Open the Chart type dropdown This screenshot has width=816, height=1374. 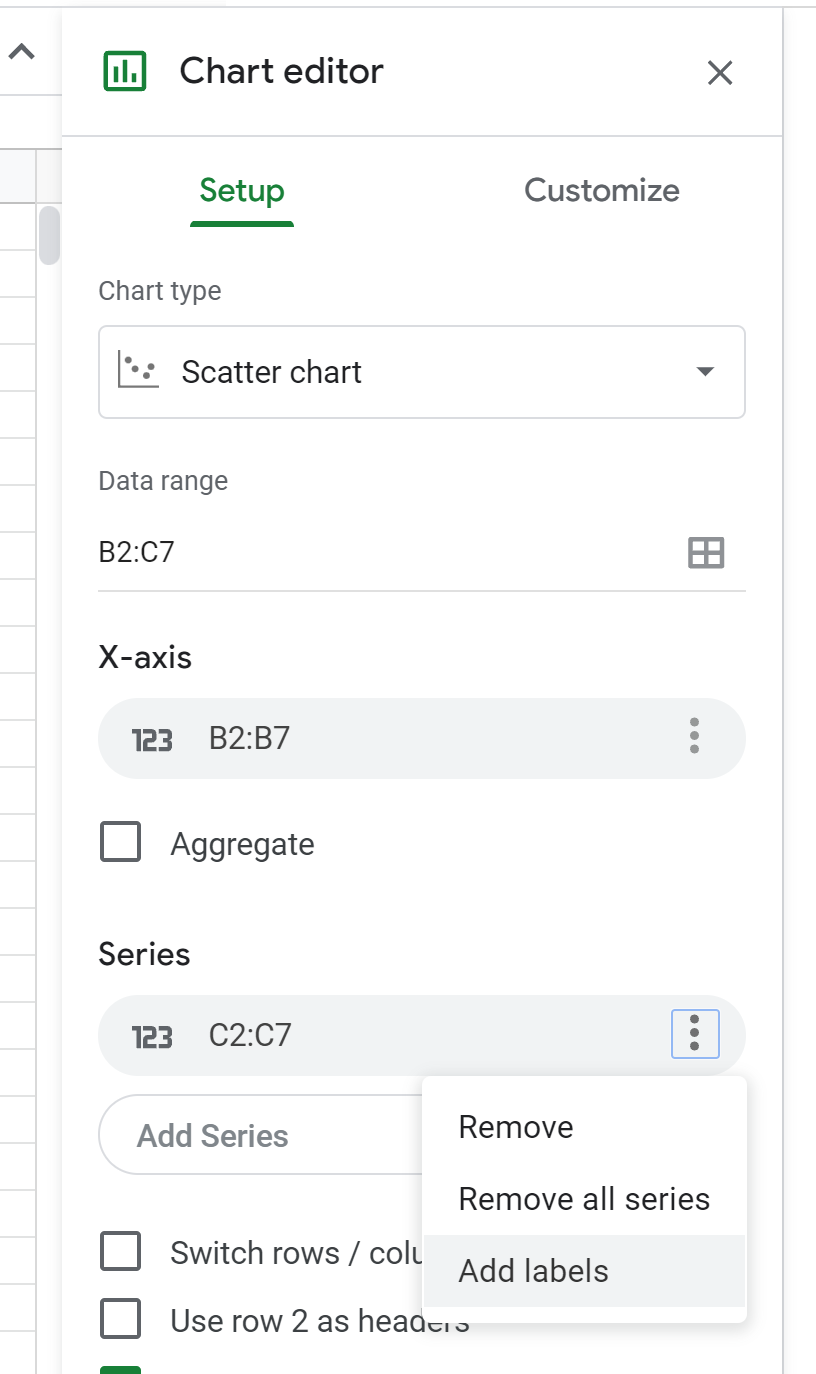pyautogui.click(x=421, y=372)
